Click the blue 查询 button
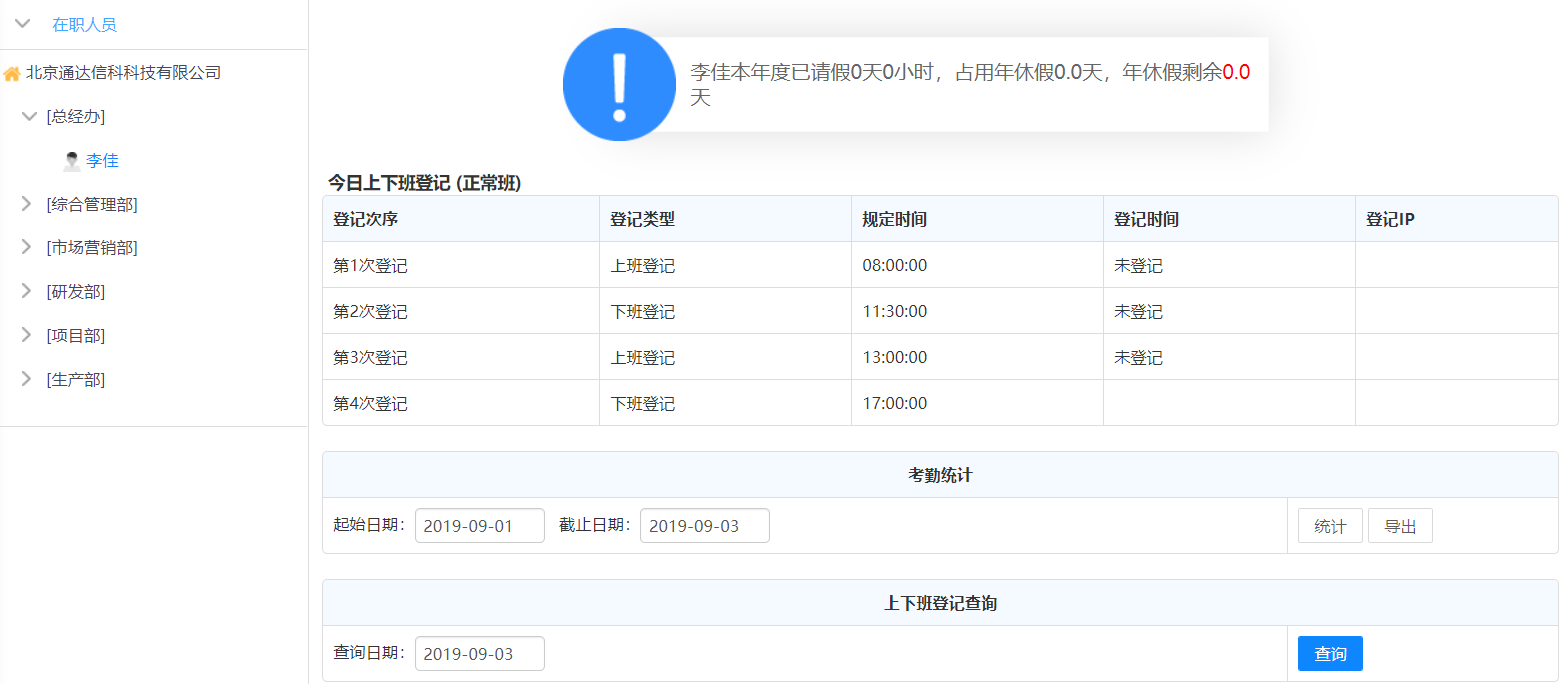This screenshot has width=1561, height=684. [x=1329, y=654]
